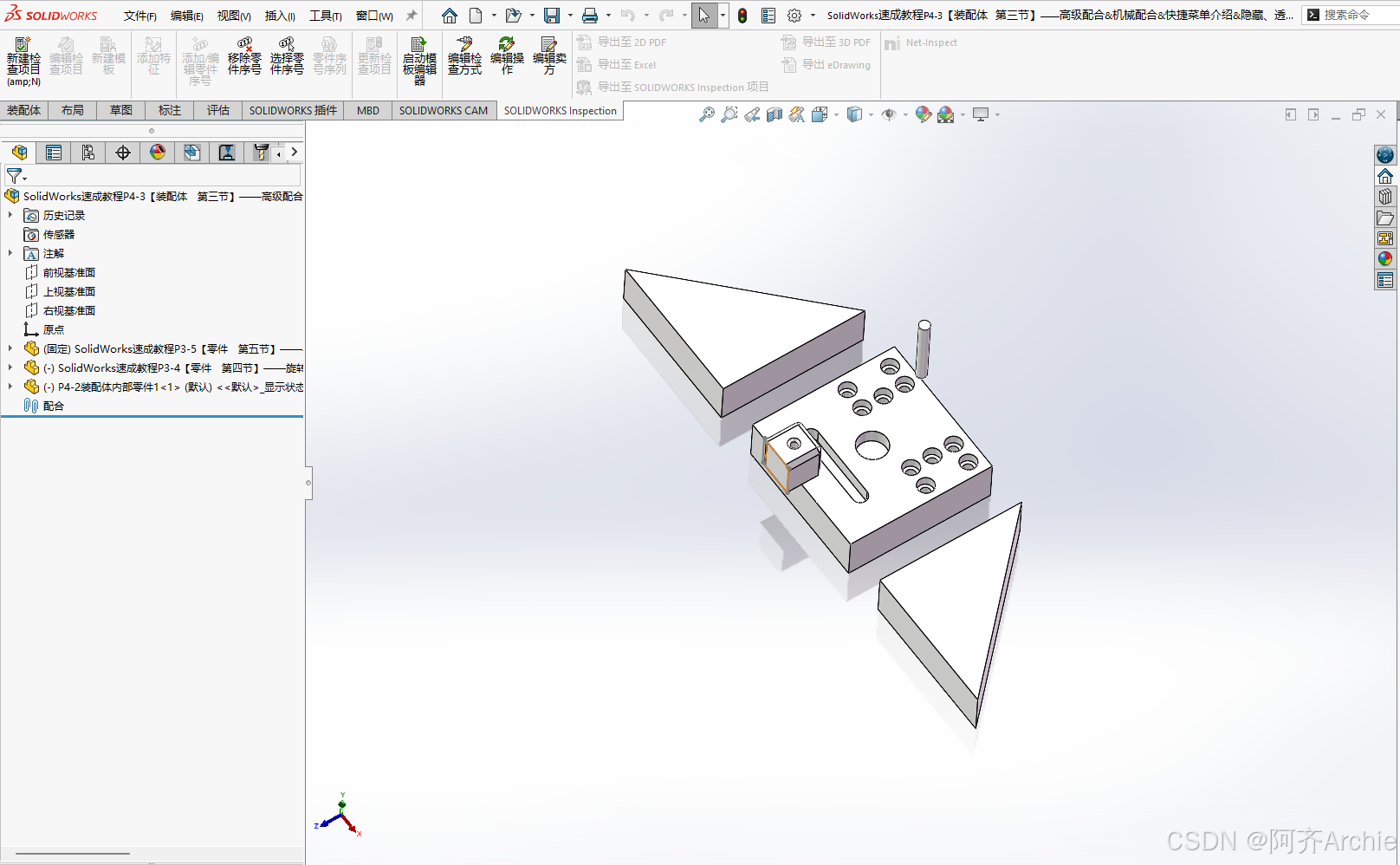
Task: Open the 编辑操作 (Edit Operations) tool
Action: tap(507, 56)
